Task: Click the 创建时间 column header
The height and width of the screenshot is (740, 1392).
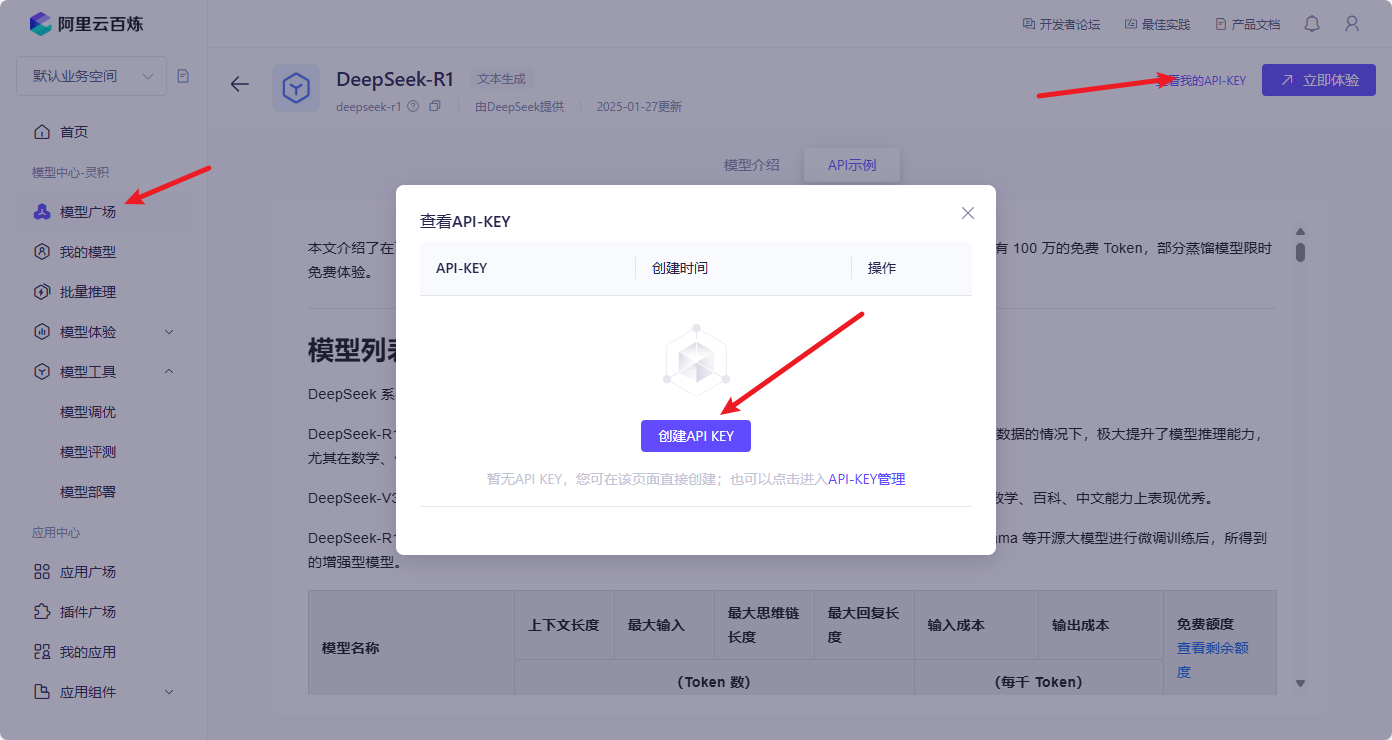Action: point(680,268)
